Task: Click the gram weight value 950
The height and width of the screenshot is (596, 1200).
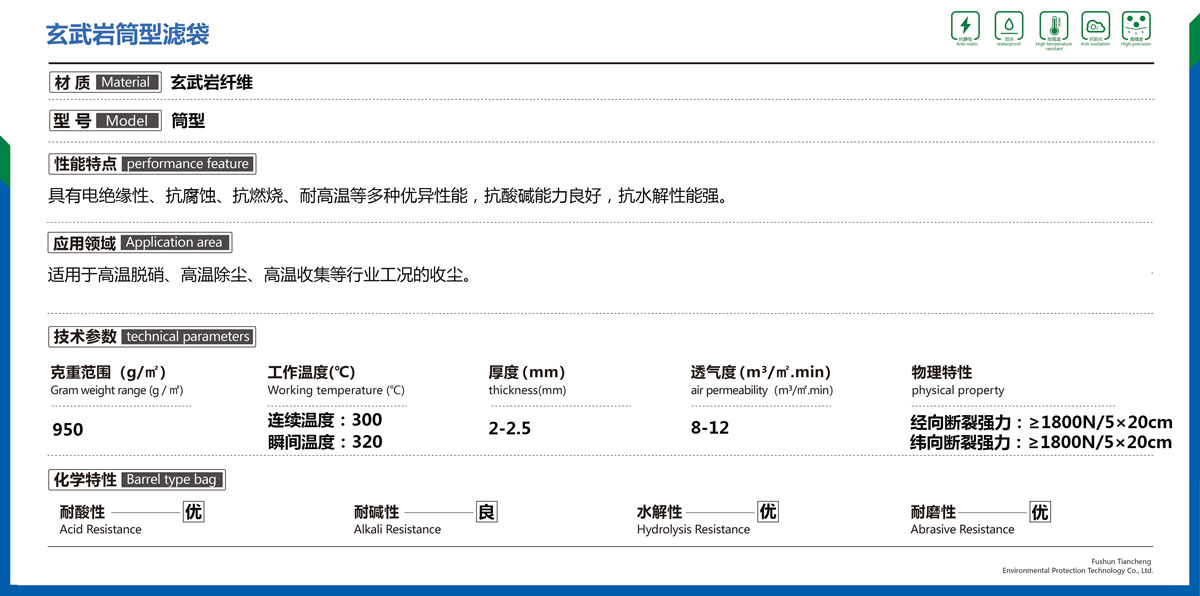Action: point(67,430)
